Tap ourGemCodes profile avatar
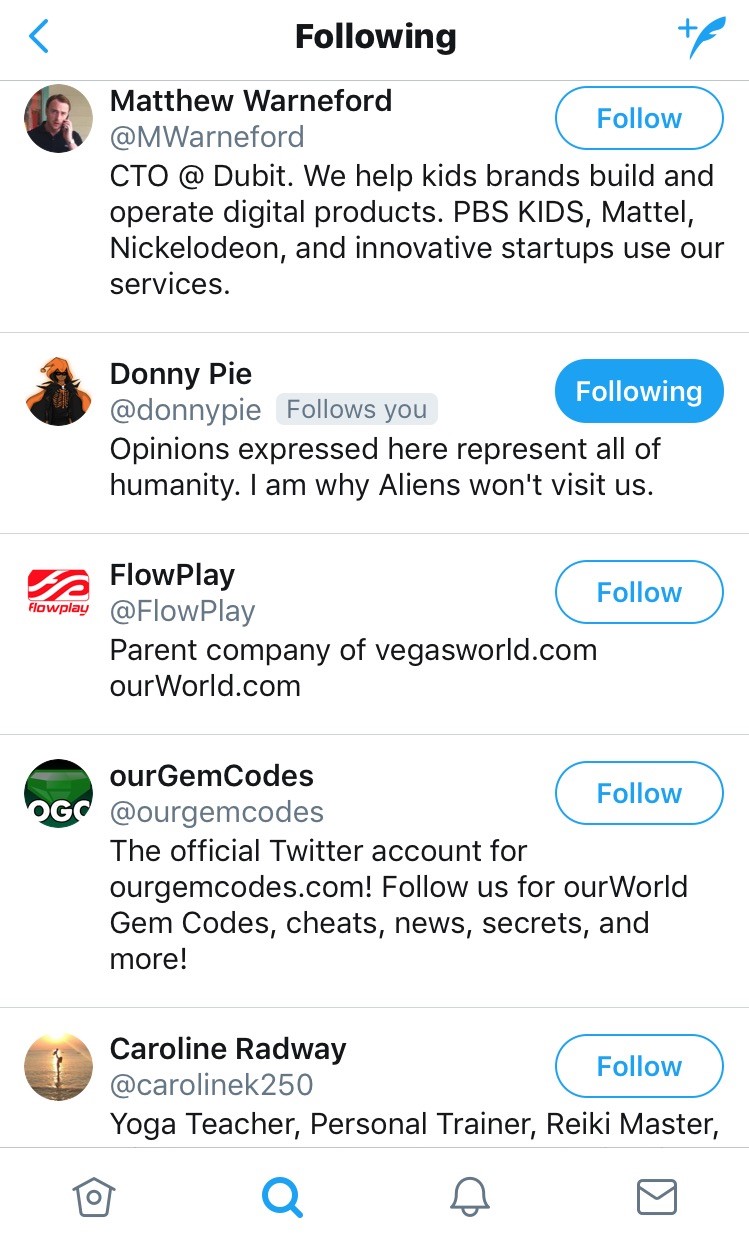Viewport: 749px width, 1245px height. [58, 794]
